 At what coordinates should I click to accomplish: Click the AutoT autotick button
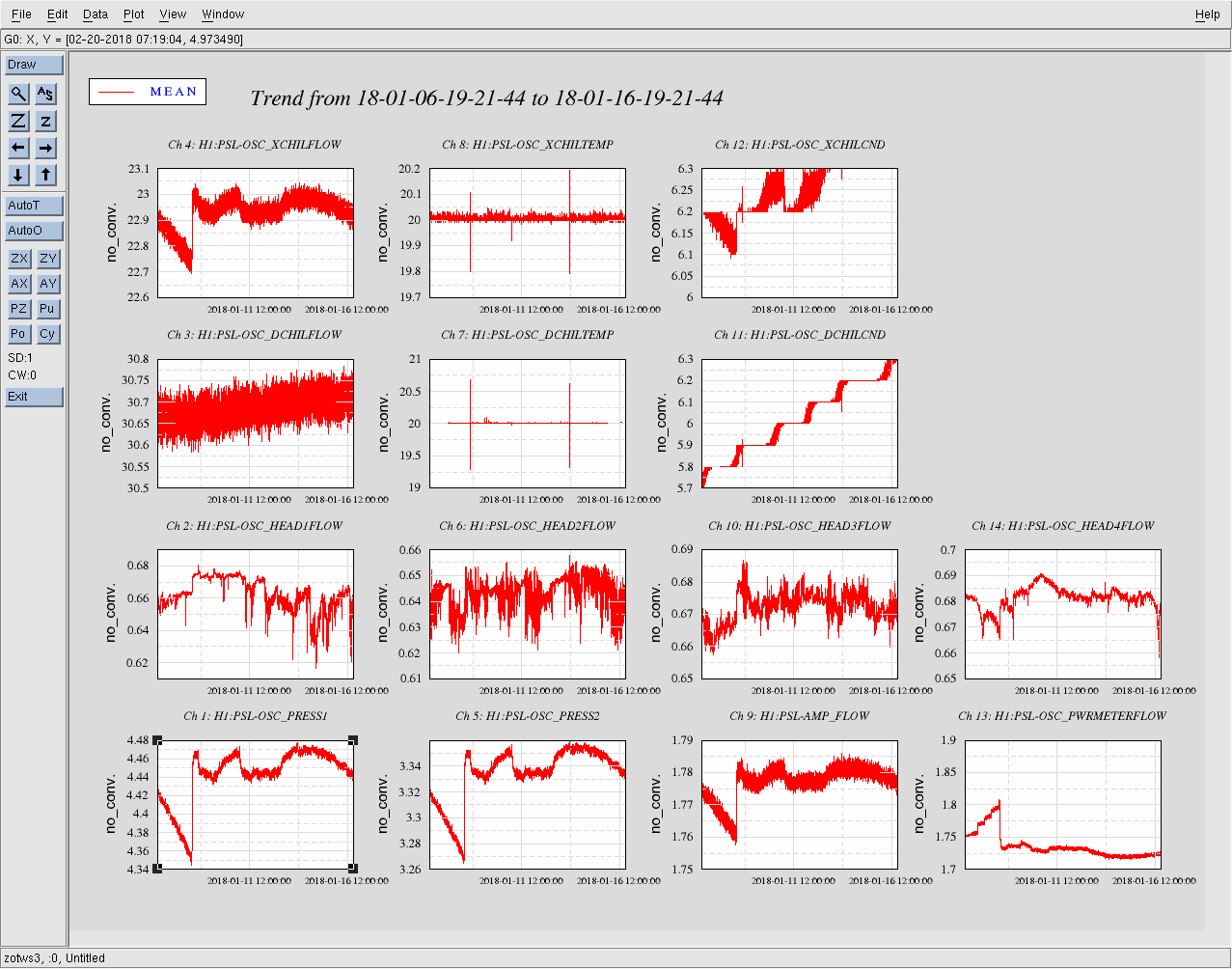pos(34,206)
